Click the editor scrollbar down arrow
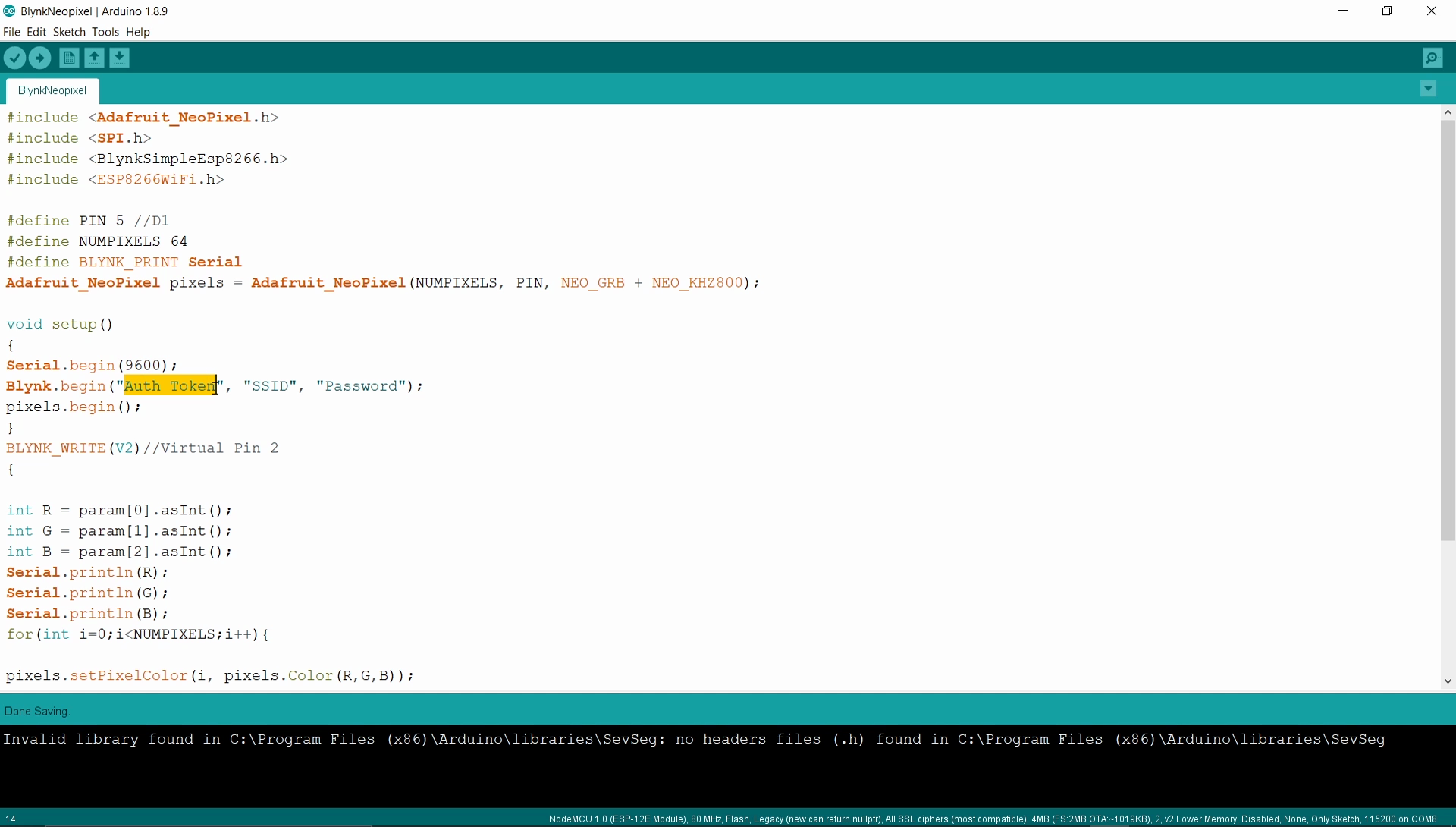This screenshot has width=1456, height=827. click(1448, 681)
